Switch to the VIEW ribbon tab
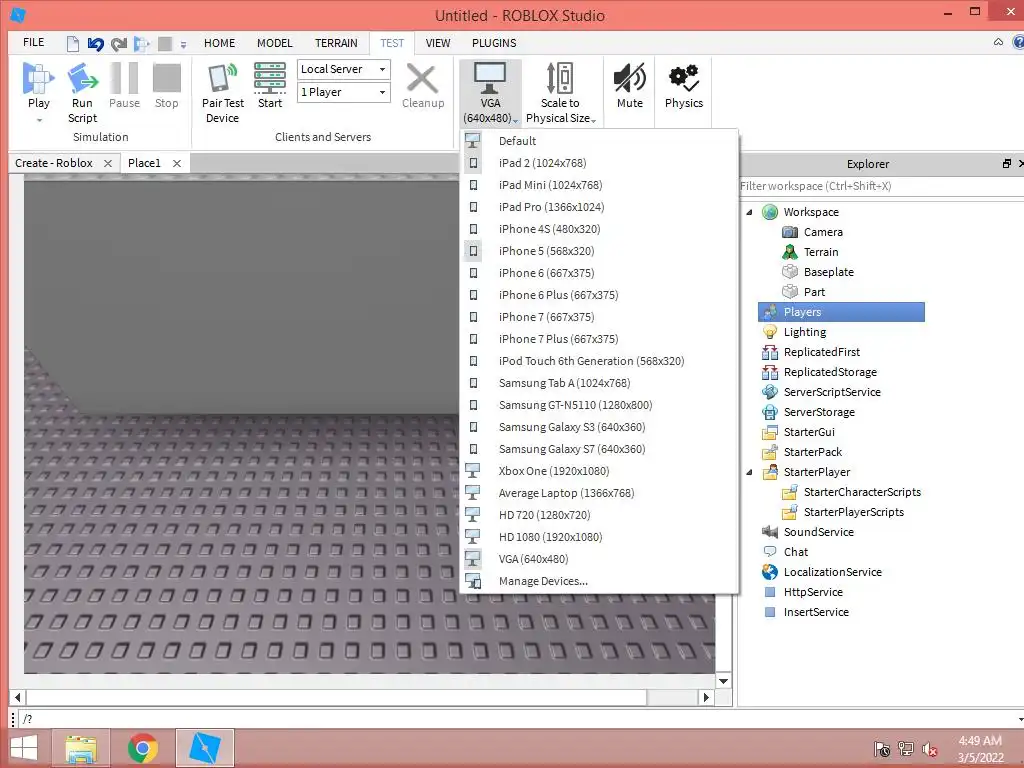1024x768 pixels. click(438, 43)
